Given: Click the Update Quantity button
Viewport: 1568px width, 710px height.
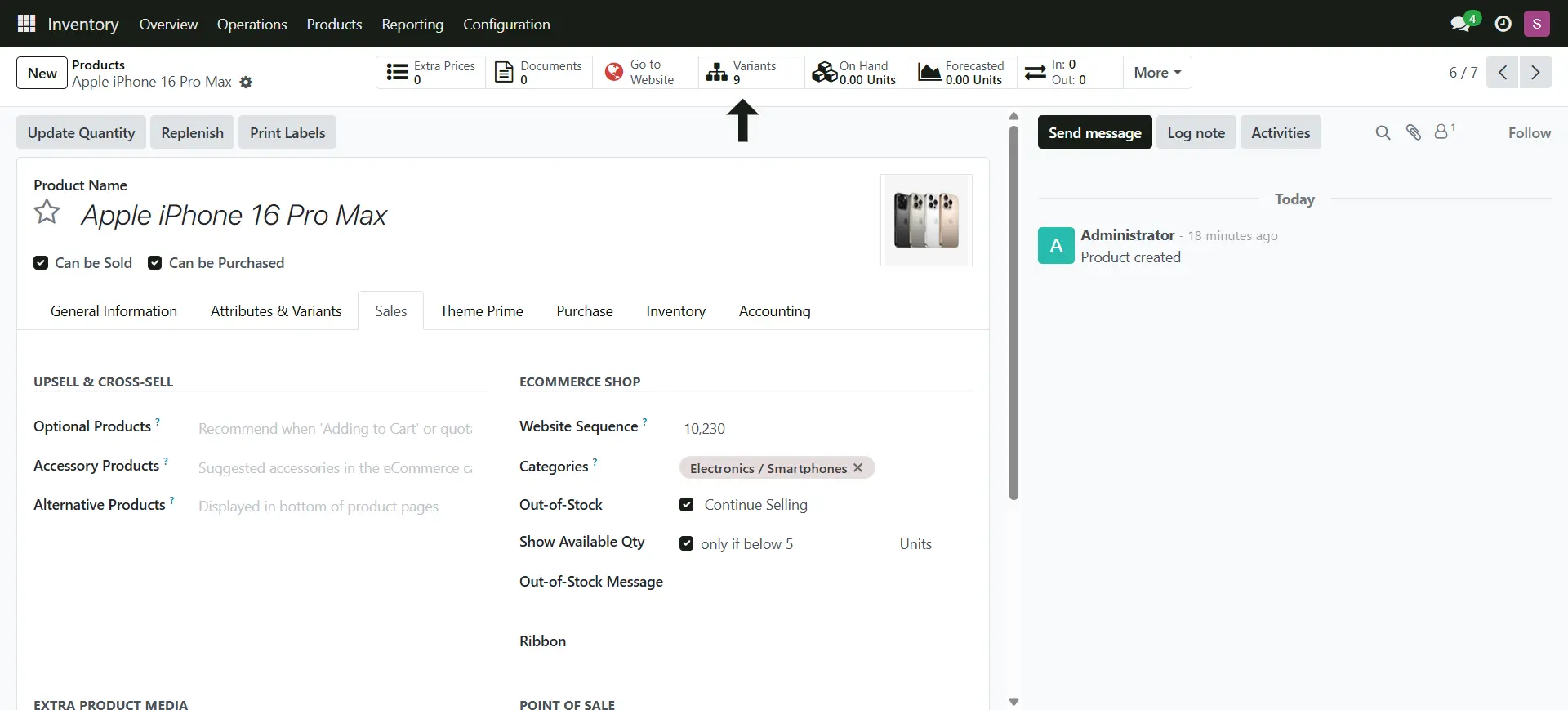Looking at the screenshot, I should (x=82, y=132).
